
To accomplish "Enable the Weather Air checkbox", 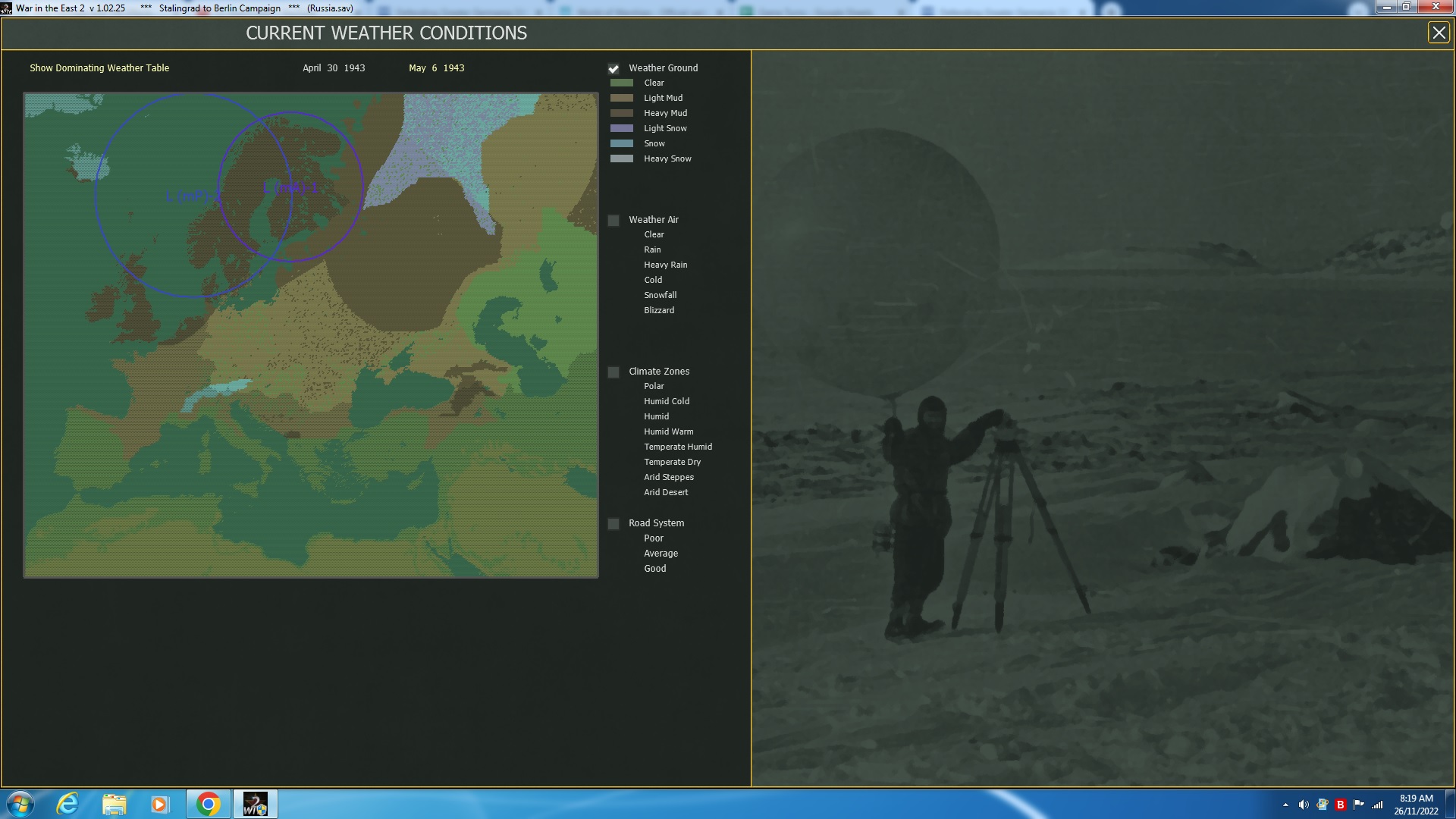I will coord(613,221).
